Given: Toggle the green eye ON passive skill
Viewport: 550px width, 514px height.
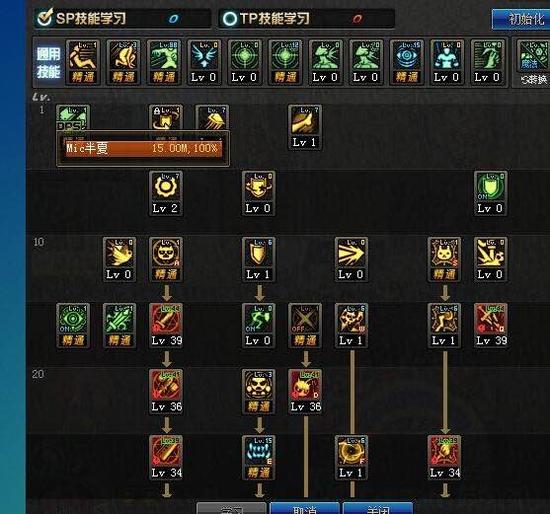Looking at the screenshot, I should (x=73, y=325).
